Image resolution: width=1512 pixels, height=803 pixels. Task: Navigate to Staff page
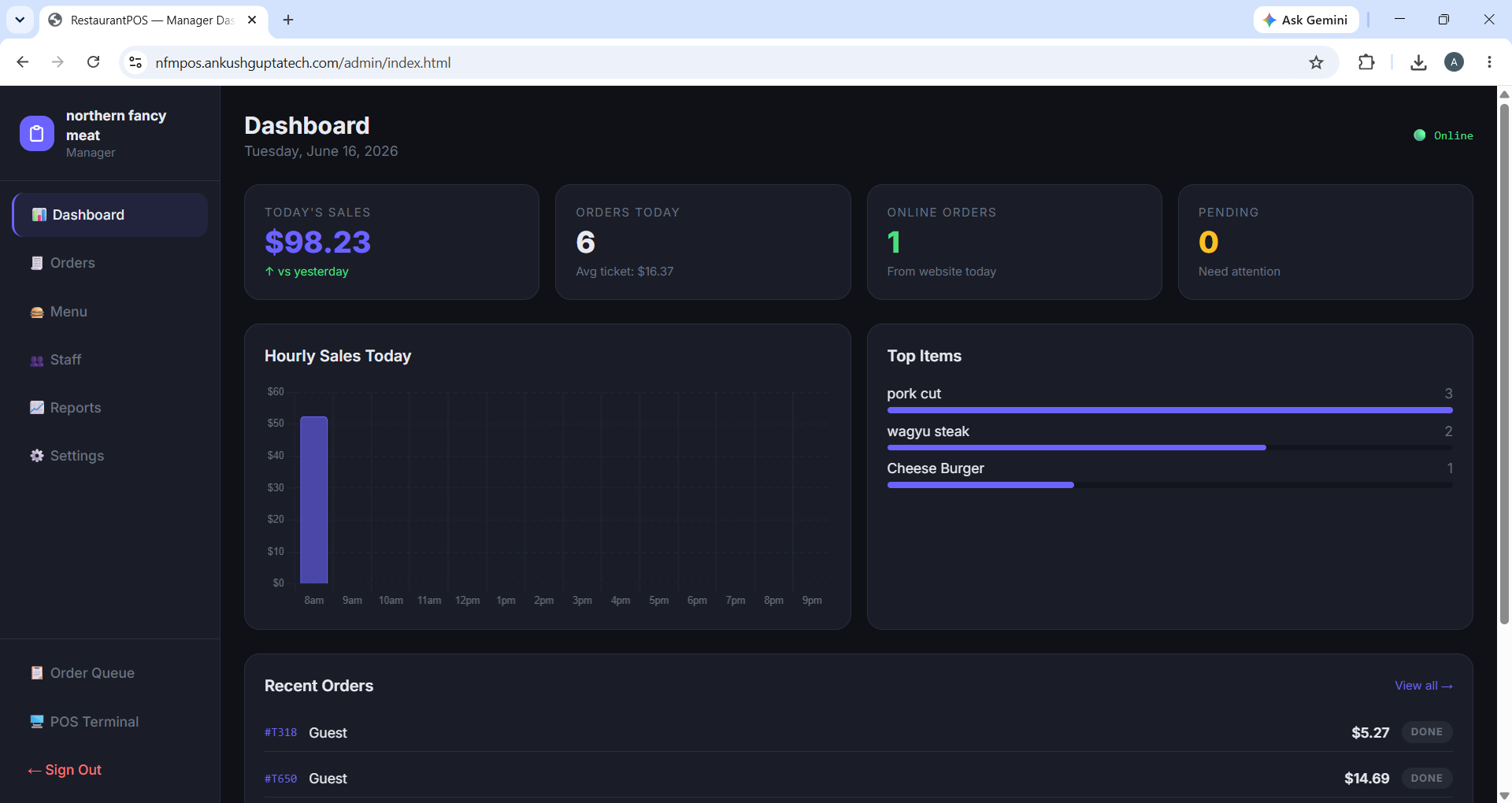110,360
